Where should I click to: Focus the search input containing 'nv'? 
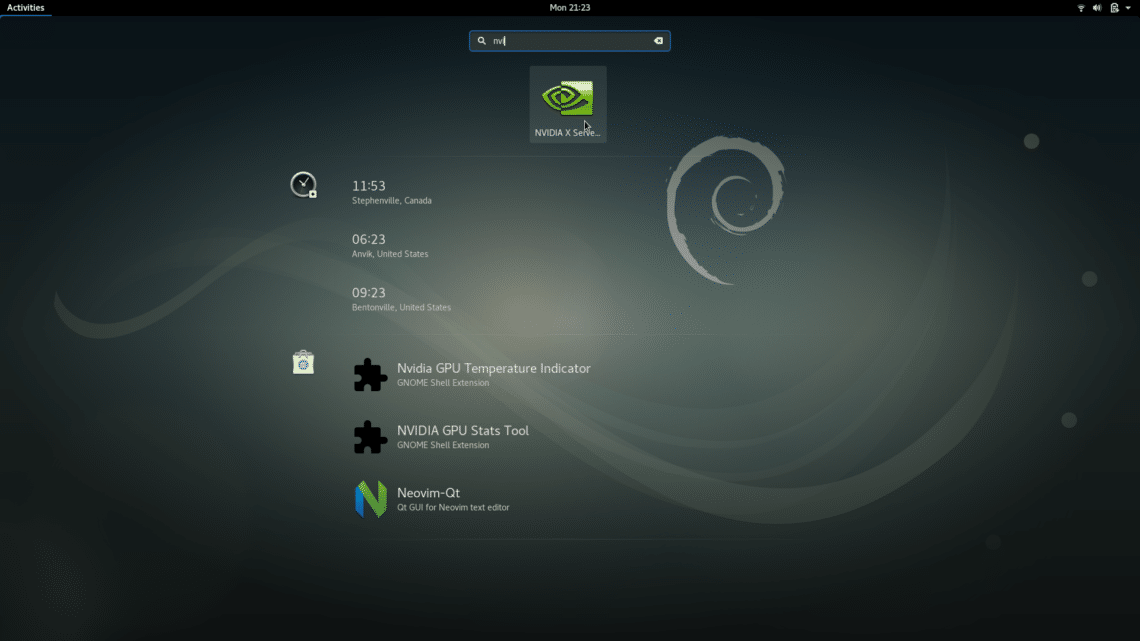(569, 41)
